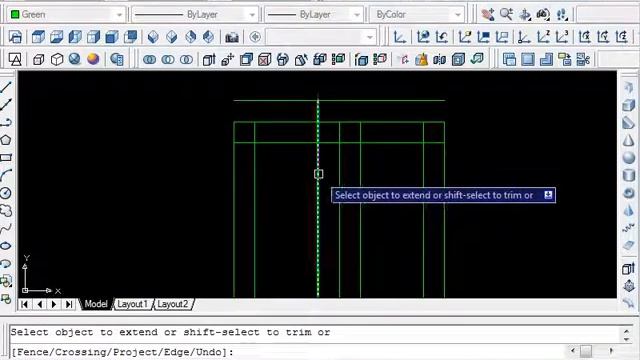The height and width of the screenshot is (360, 640).
Task: Switch to the Layout2 tab
Action: point(173,304)
